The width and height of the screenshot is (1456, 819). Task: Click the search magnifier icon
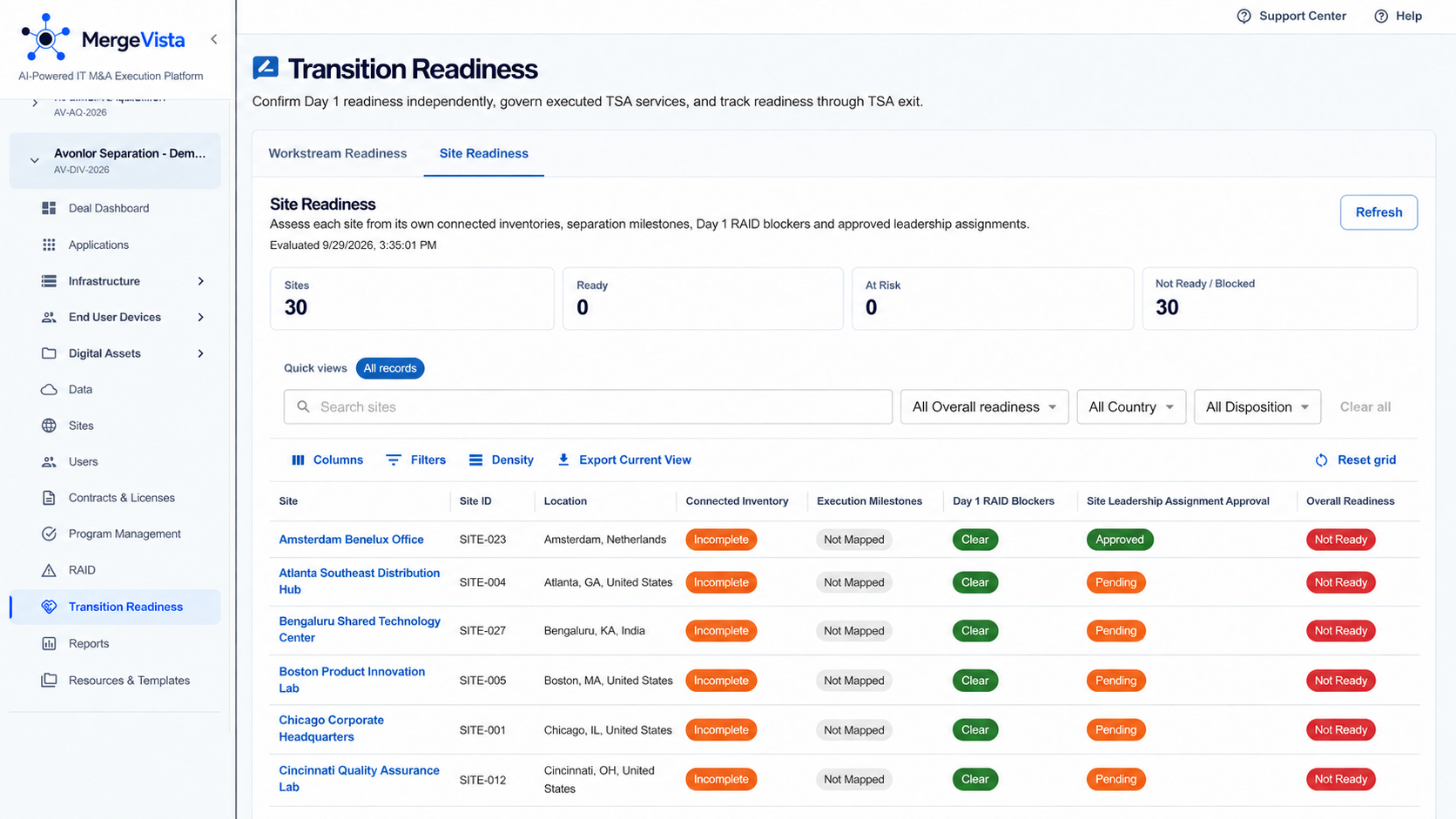[303, 406]
